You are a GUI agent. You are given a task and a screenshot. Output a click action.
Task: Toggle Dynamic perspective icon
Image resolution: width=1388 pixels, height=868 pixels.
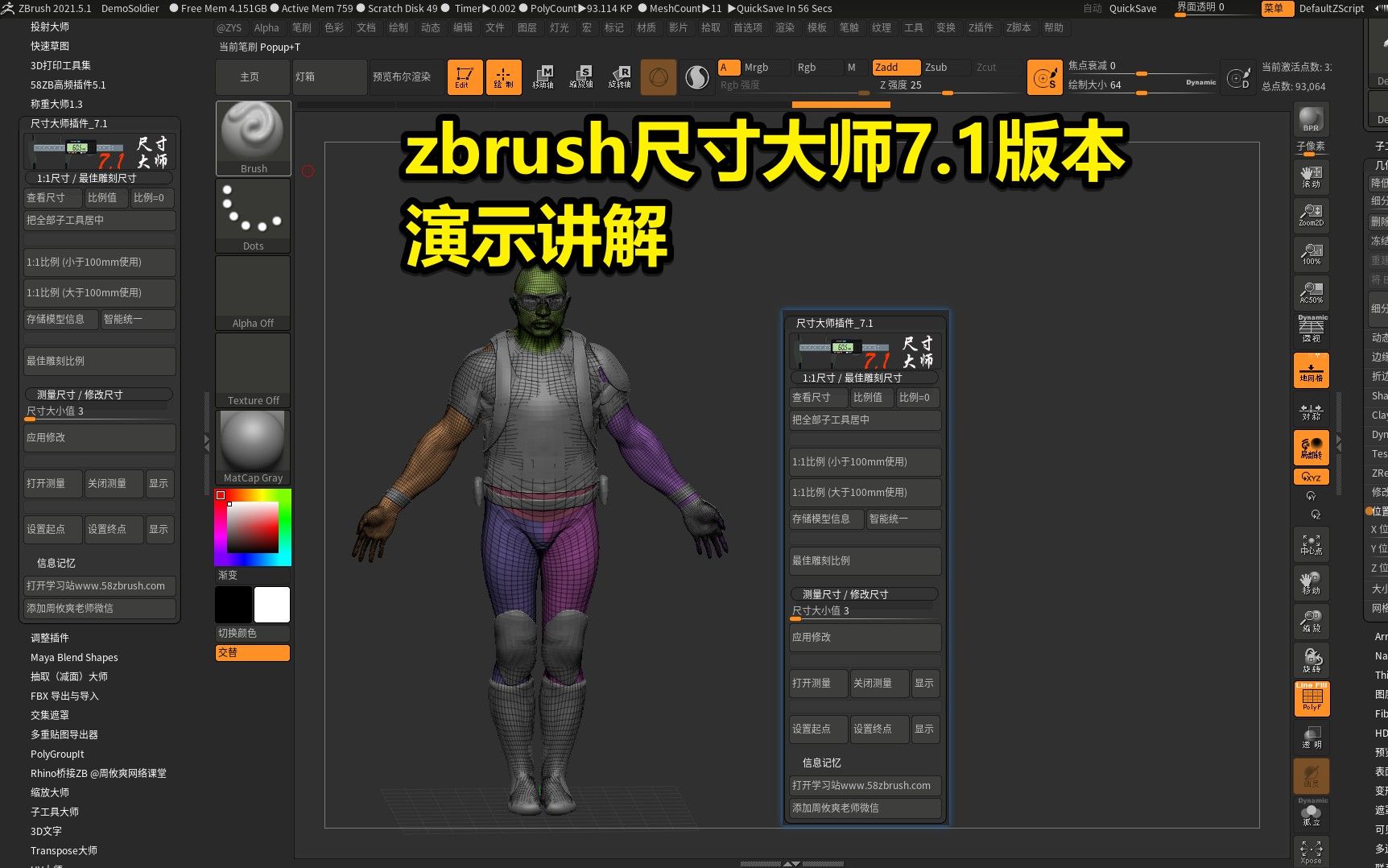pyautogui.click(x=1312, y=329)
